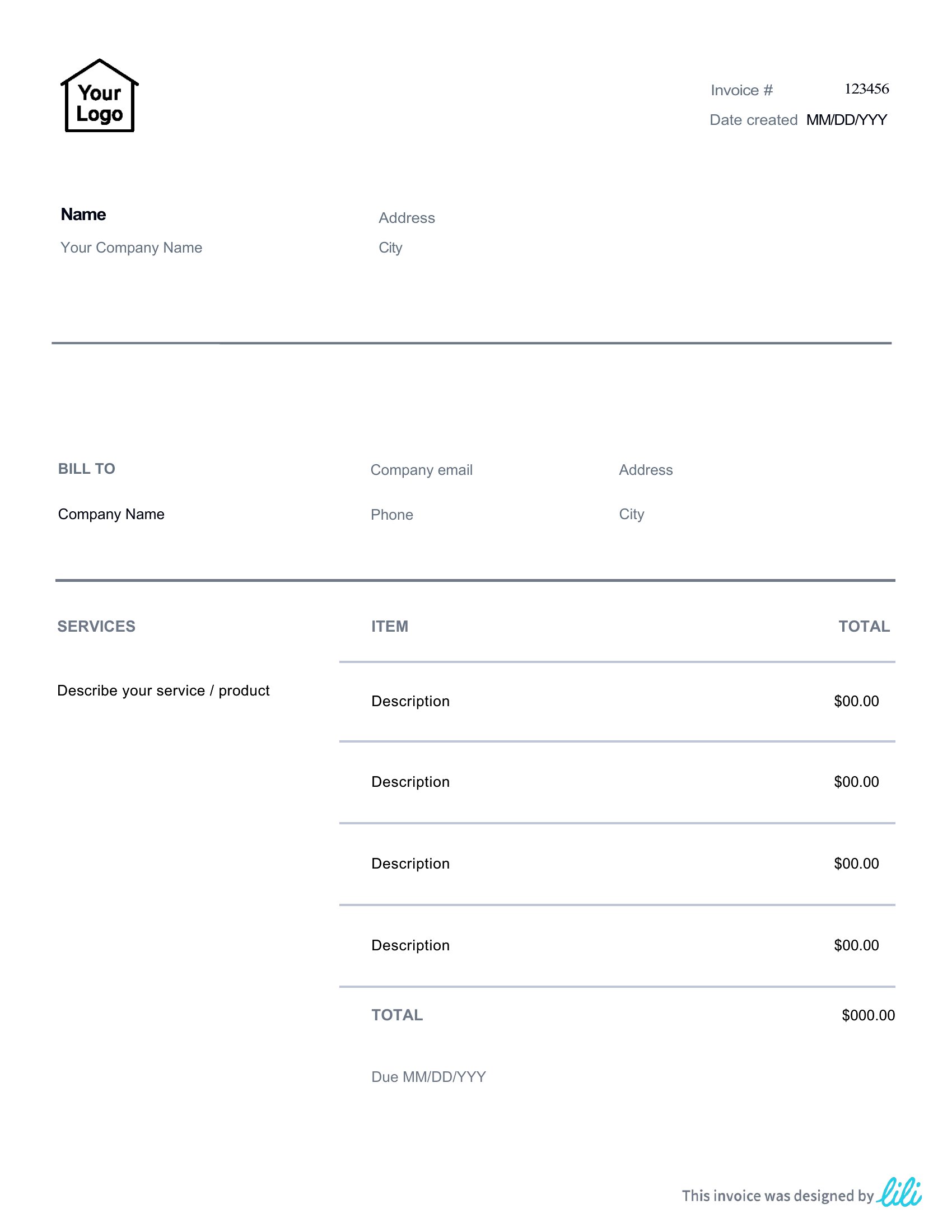Click the Phone field
The image size is (952, 1232).
391,515
